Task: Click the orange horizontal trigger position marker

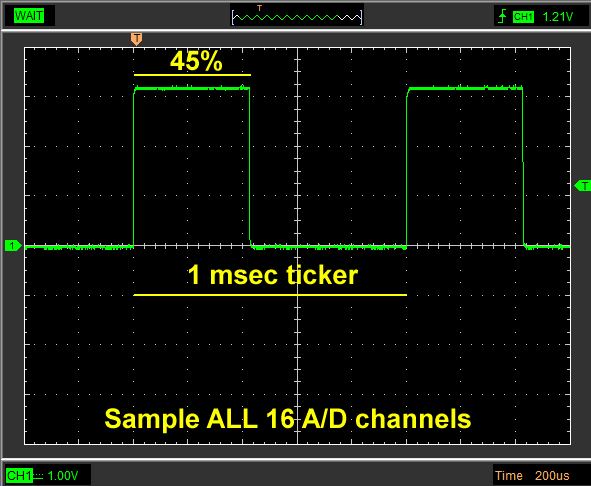Action: point(136,39)
